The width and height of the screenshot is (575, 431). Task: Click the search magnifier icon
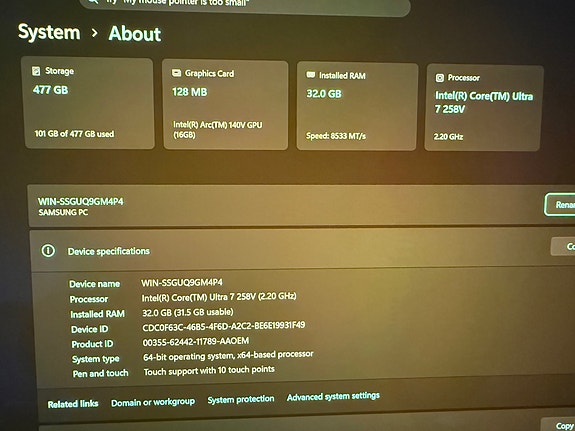[93, 2]
